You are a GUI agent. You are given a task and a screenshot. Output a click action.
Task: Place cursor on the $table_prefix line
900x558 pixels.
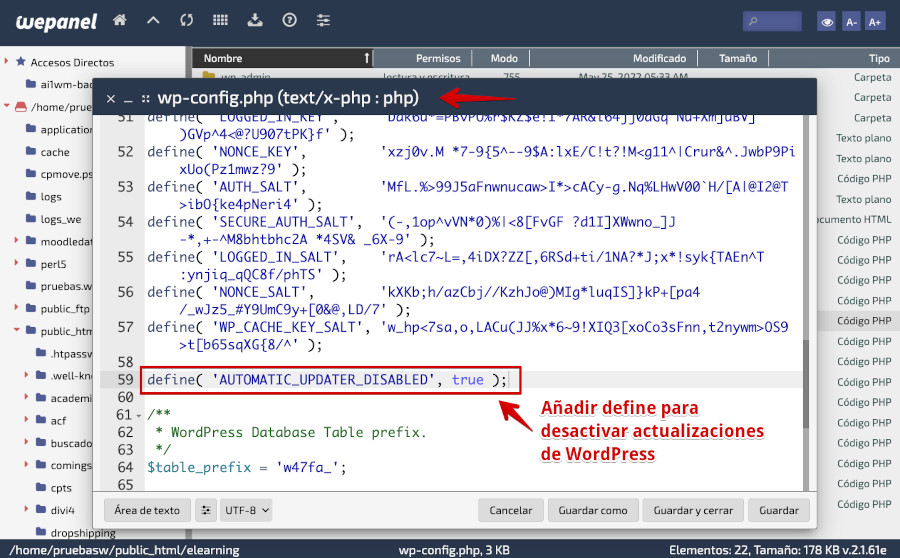pos(247,467)
